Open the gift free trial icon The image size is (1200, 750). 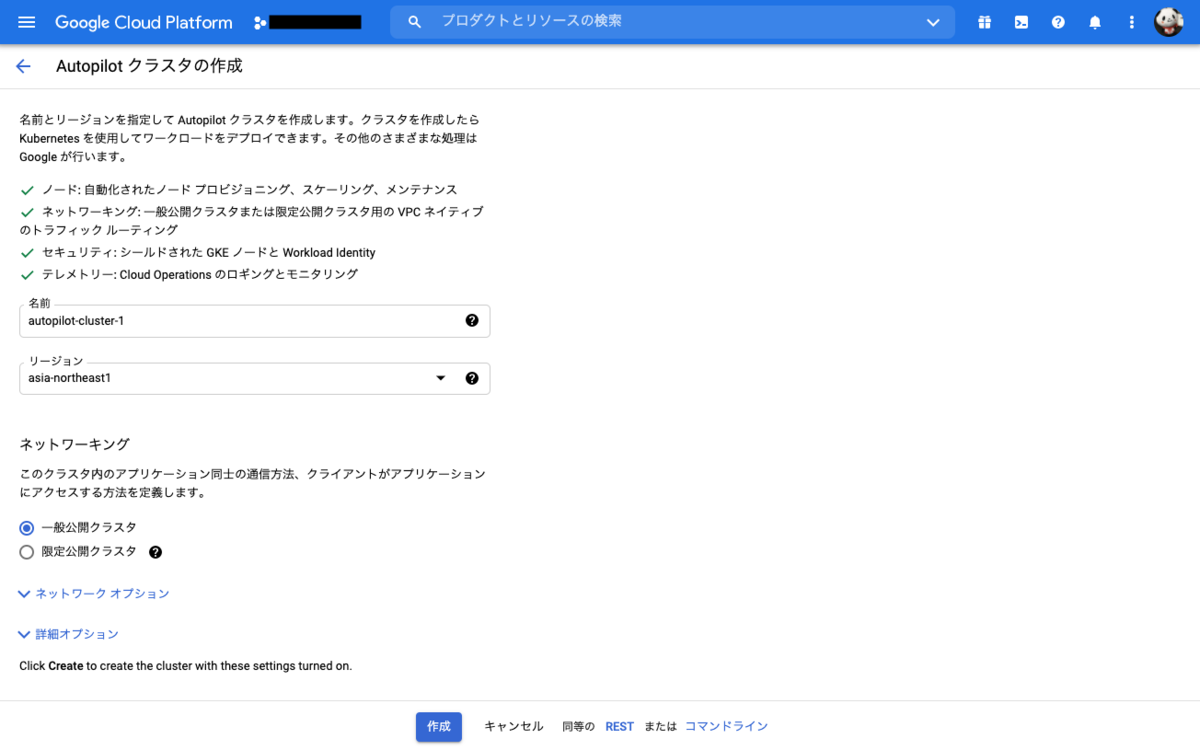pyautogui.click(x=985, y=22)
